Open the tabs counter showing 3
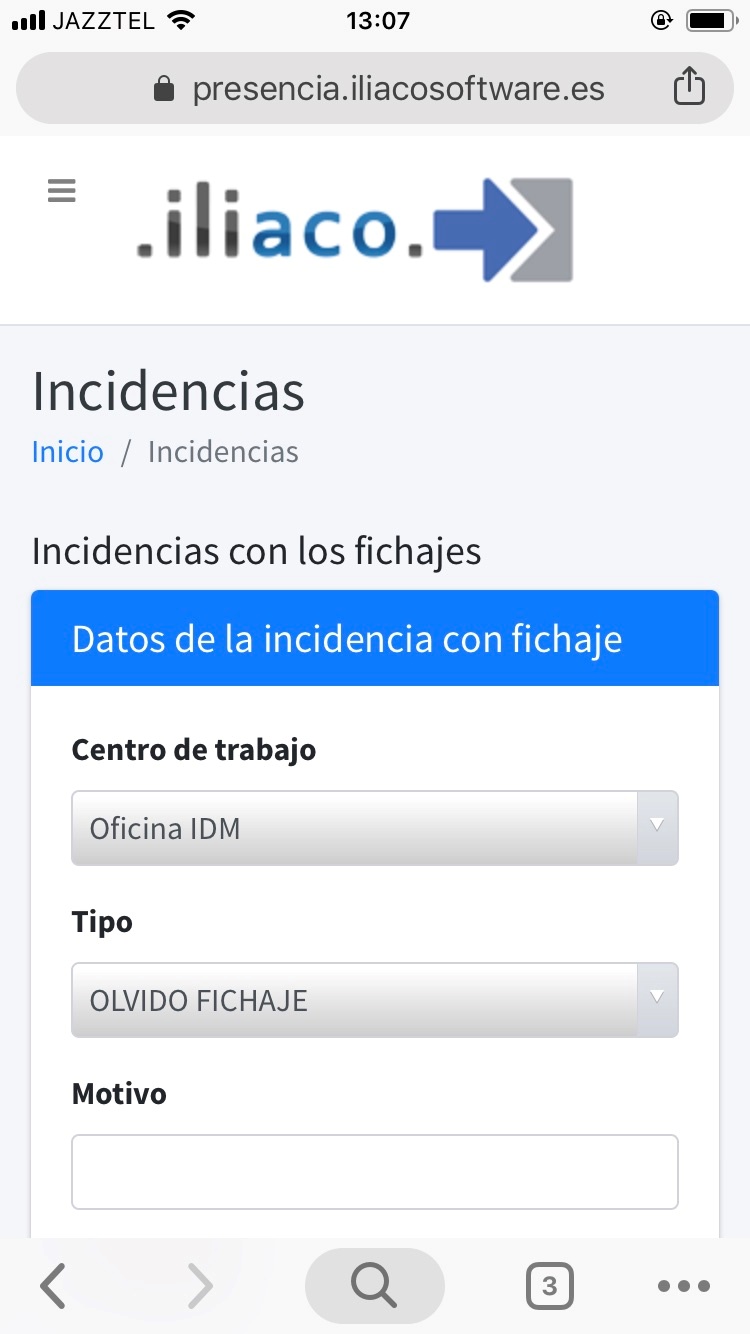The height and width of the screenshot is (1334, 750). (549, 1286)
